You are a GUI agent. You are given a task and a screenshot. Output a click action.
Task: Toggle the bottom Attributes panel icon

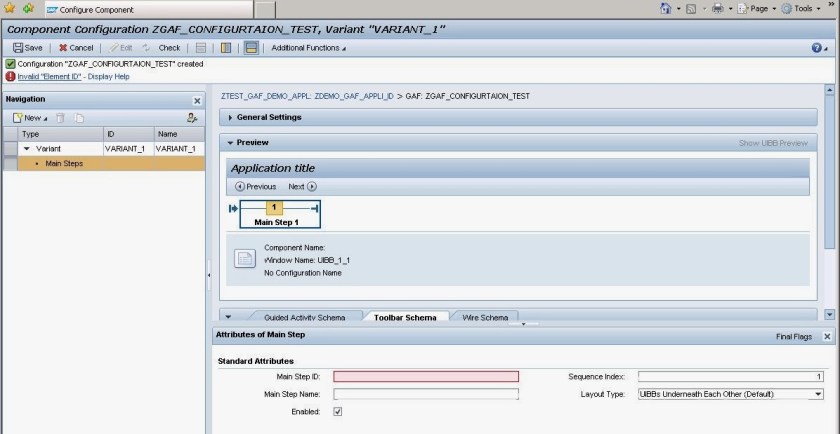tap(251, 48)
